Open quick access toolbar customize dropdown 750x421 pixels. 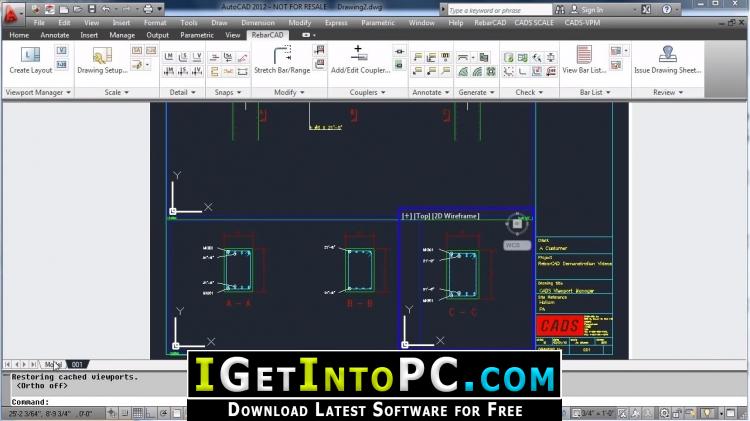tap(160, 9)
